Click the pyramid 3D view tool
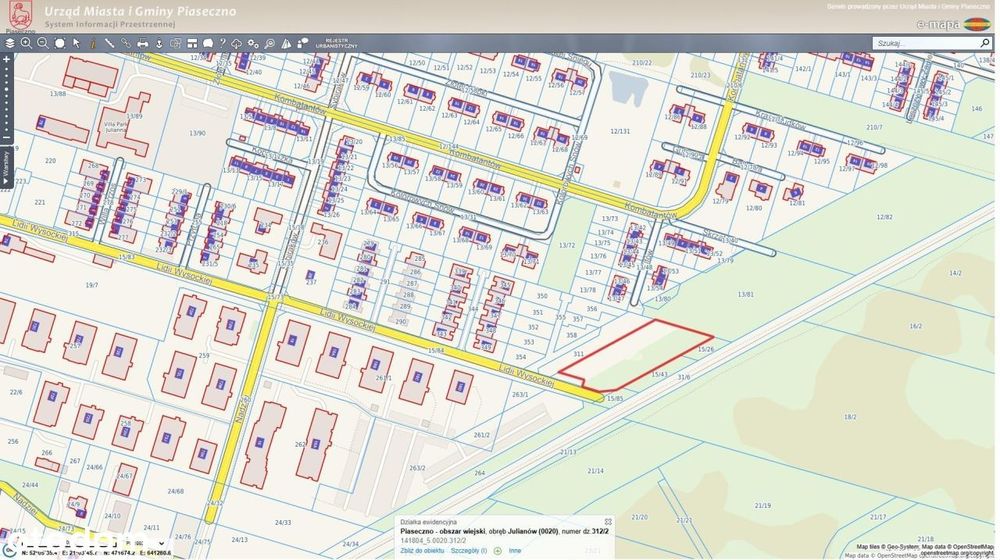 pos(286,43)
